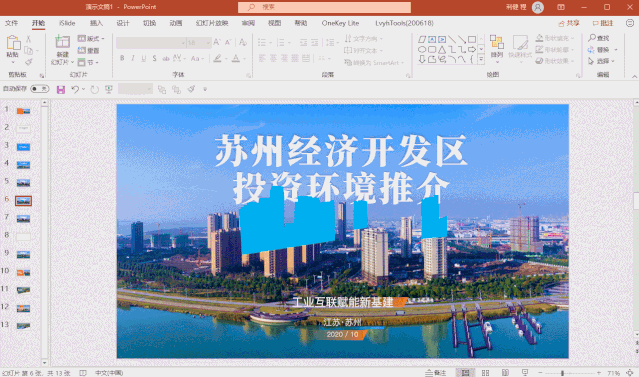Select slide 3 thumbnail
This screenshot has height=377, width=639.
coord(23,147)
